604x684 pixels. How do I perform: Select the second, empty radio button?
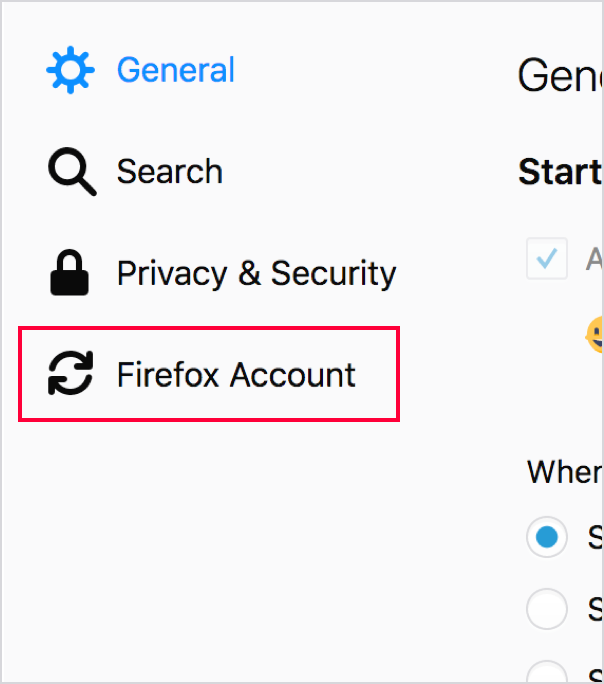point(547,609)
